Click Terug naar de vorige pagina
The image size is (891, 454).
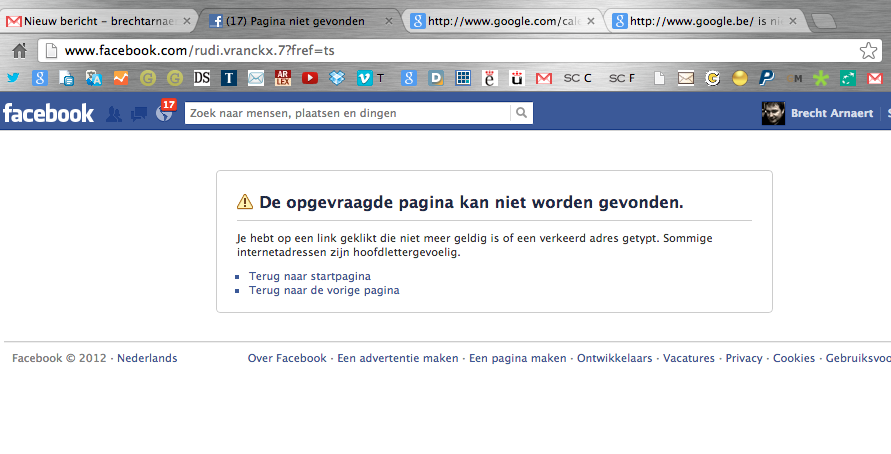[324, 290]
